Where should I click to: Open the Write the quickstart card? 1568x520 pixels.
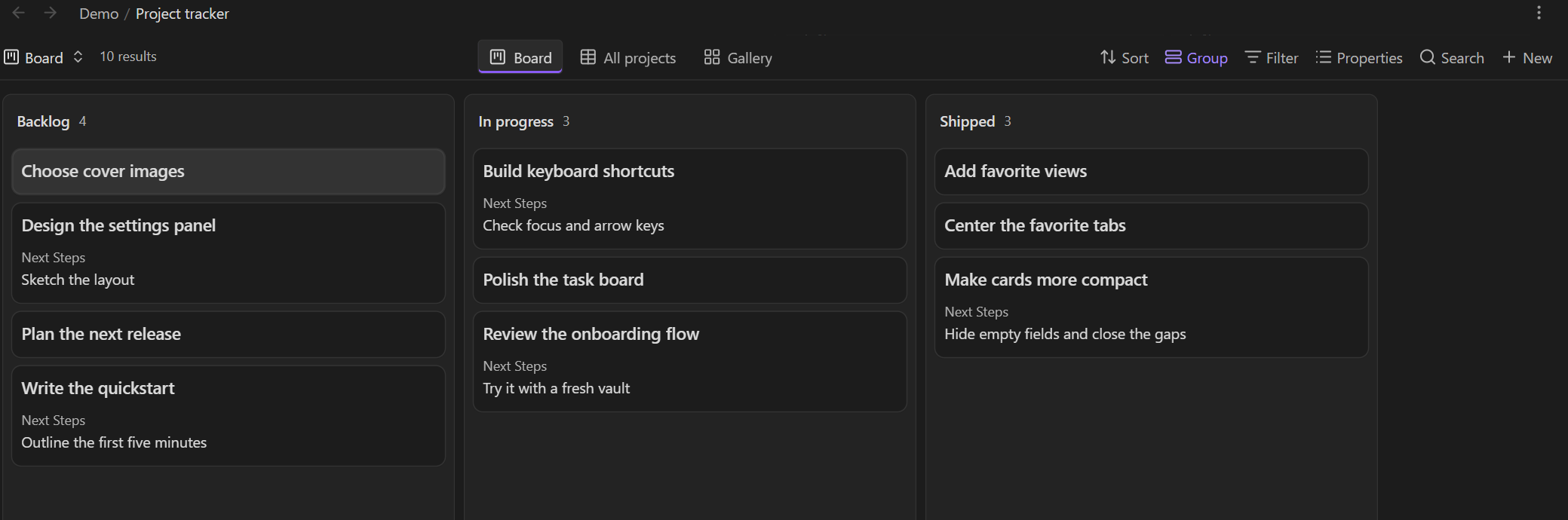(x=229, y=416)
